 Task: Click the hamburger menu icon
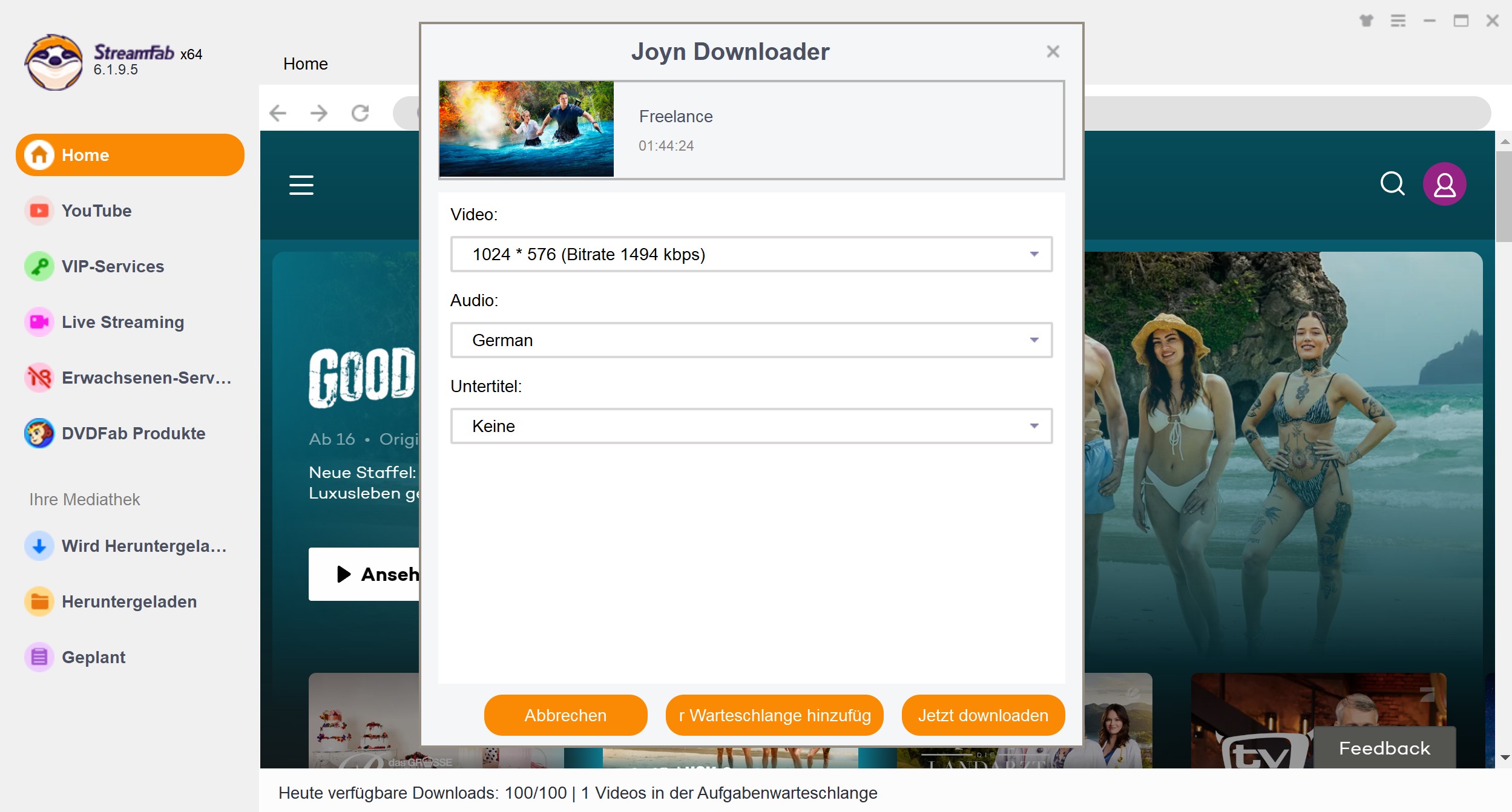(x=301, y=185)
